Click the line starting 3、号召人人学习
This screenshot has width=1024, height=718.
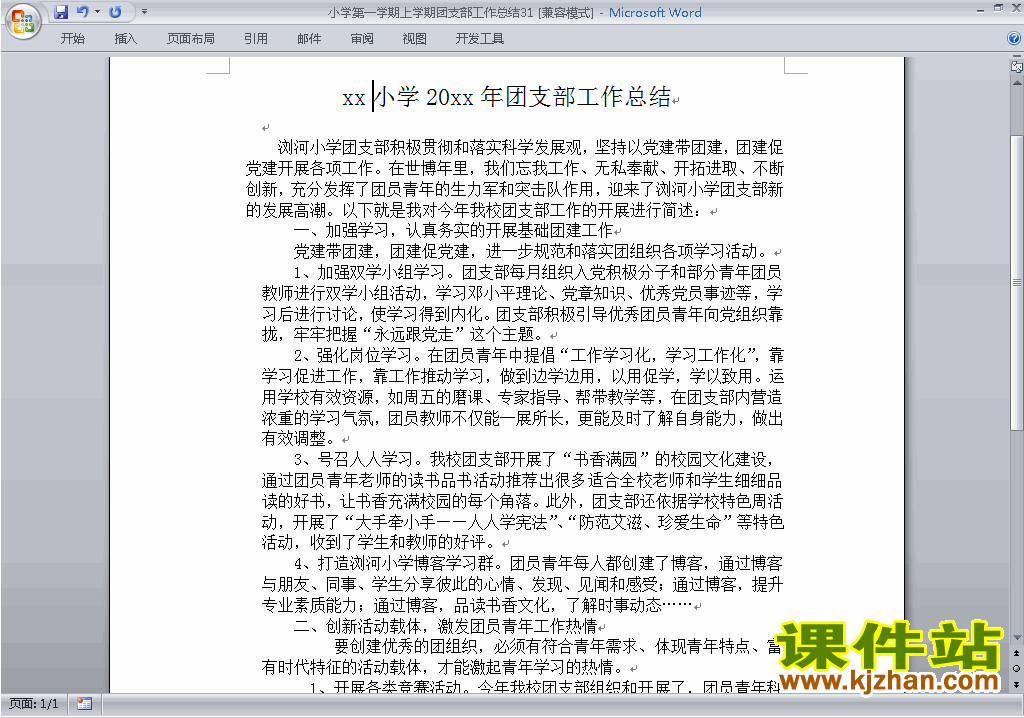pos(534,459)
